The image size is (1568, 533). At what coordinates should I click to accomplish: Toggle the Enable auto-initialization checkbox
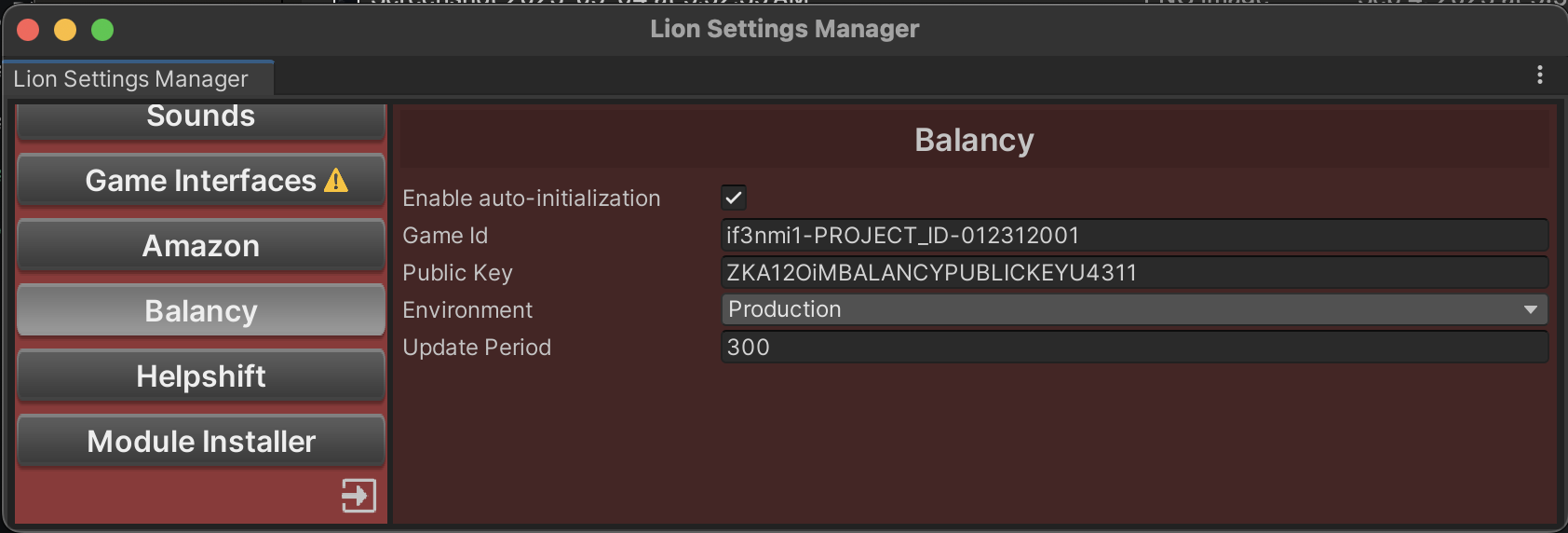[x=734, y=198]
